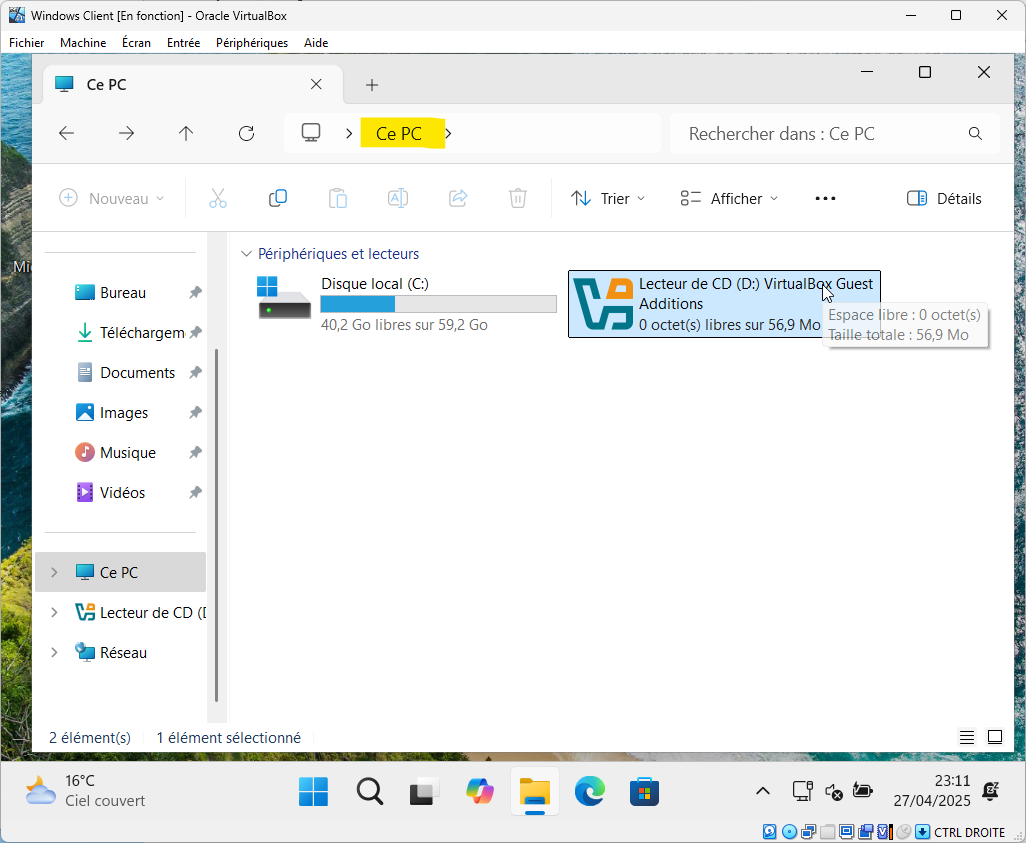Click VirtualBox mouse integration status icon

[904, 832]
